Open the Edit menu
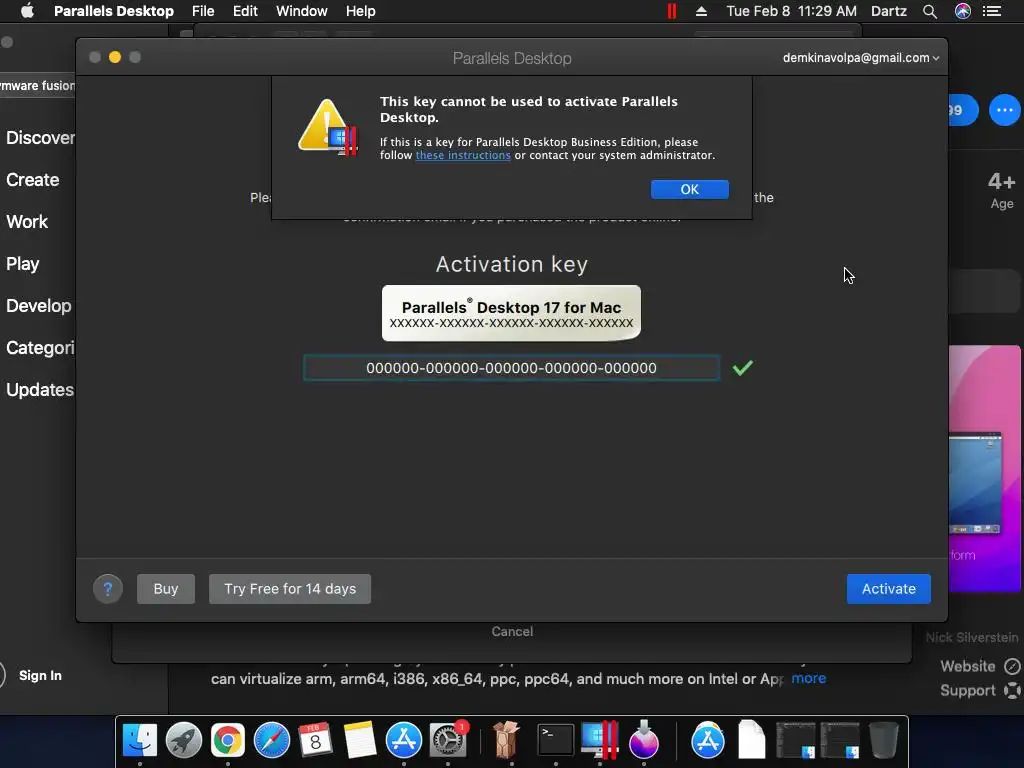 pyautogui.click(x=245, y=11)
